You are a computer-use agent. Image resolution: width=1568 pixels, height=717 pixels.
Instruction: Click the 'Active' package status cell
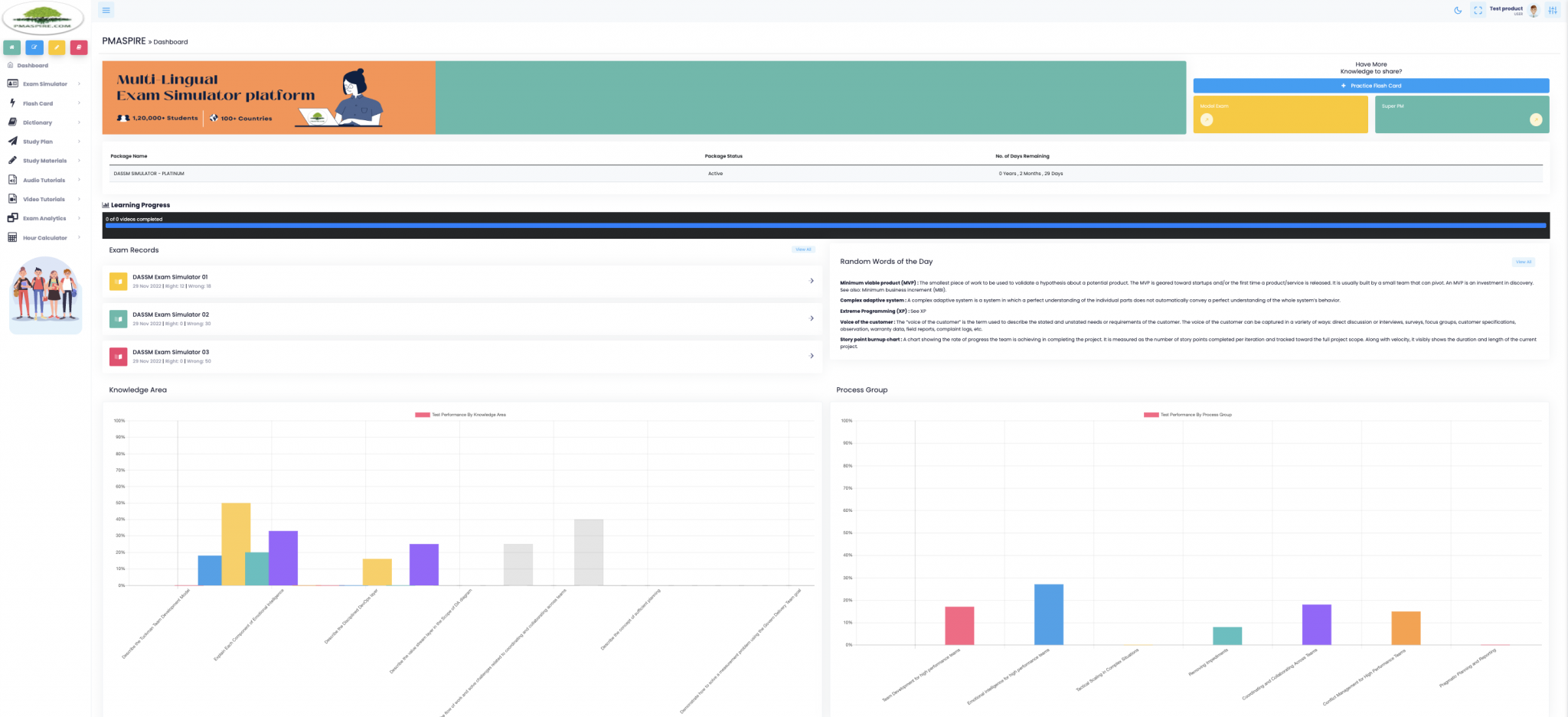tap(715, 174)
